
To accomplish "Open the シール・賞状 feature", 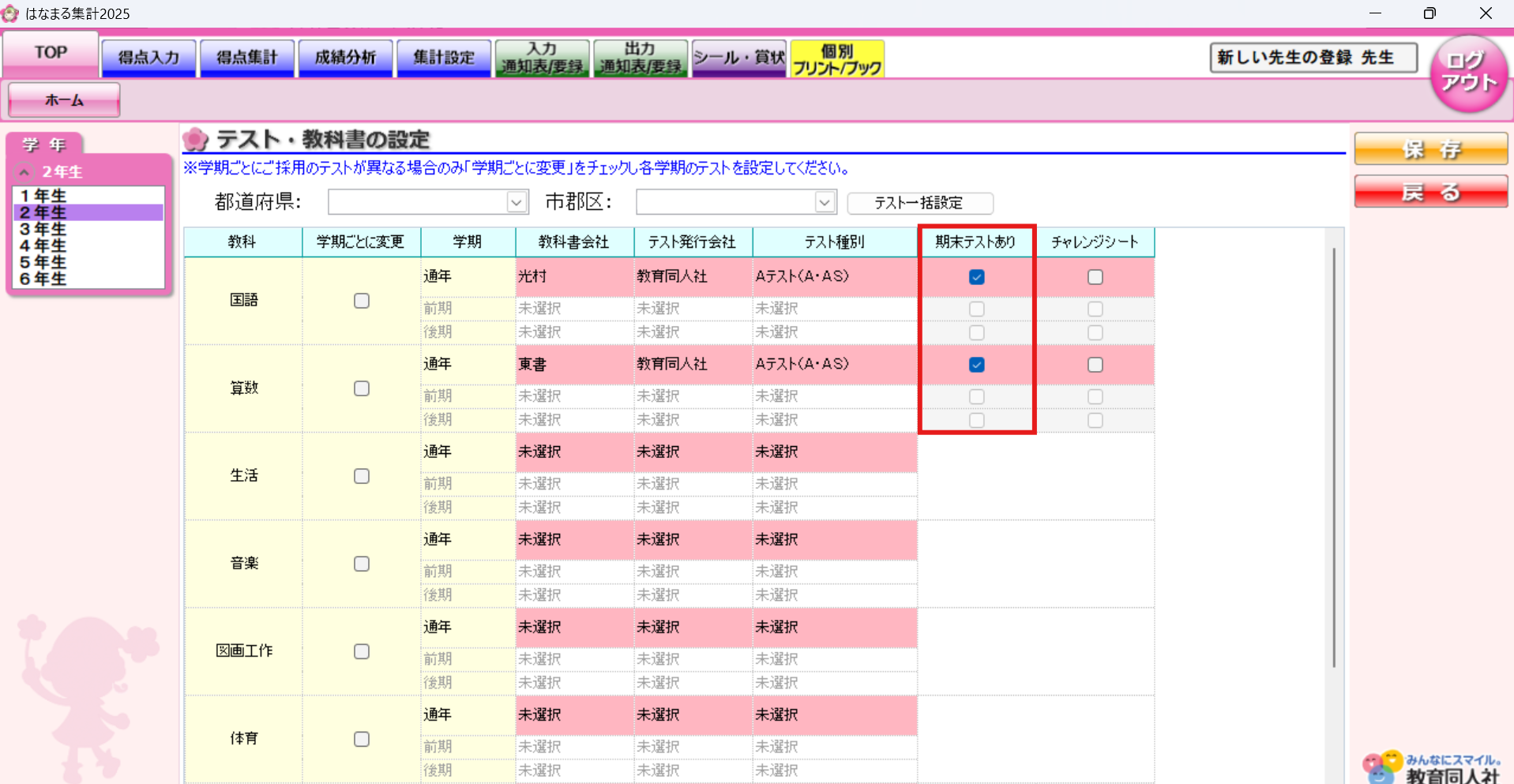I will (738, 58).
